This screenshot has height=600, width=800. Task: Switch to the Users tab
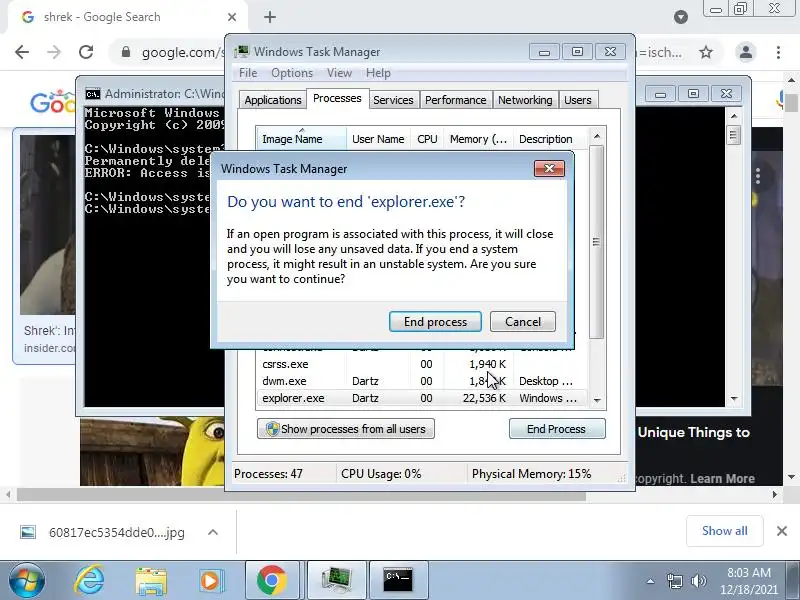[x=578, y=100]
